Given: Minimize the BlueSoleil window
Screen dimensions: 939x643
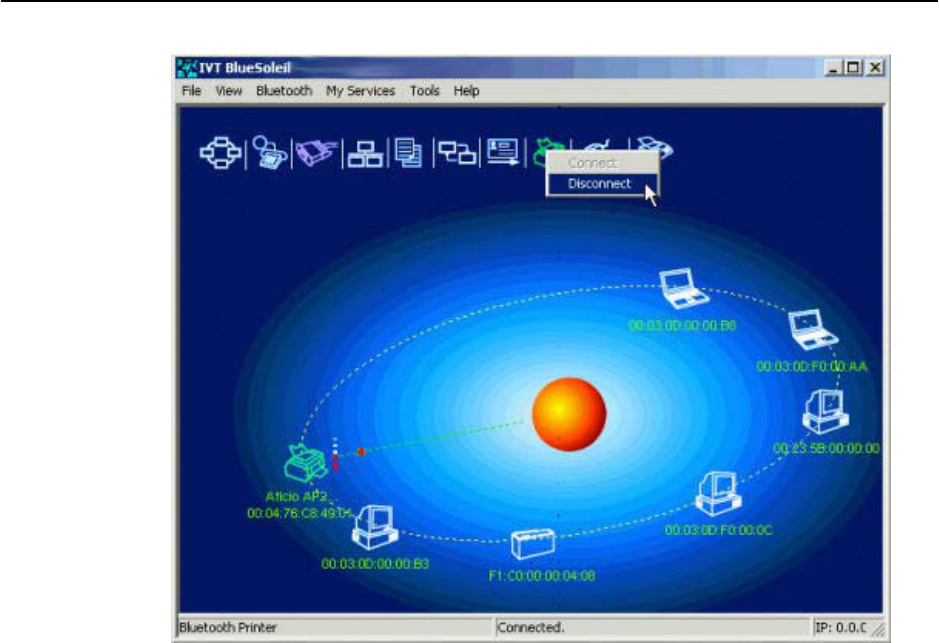Looking at the screenshot, I should pos(833,68).
